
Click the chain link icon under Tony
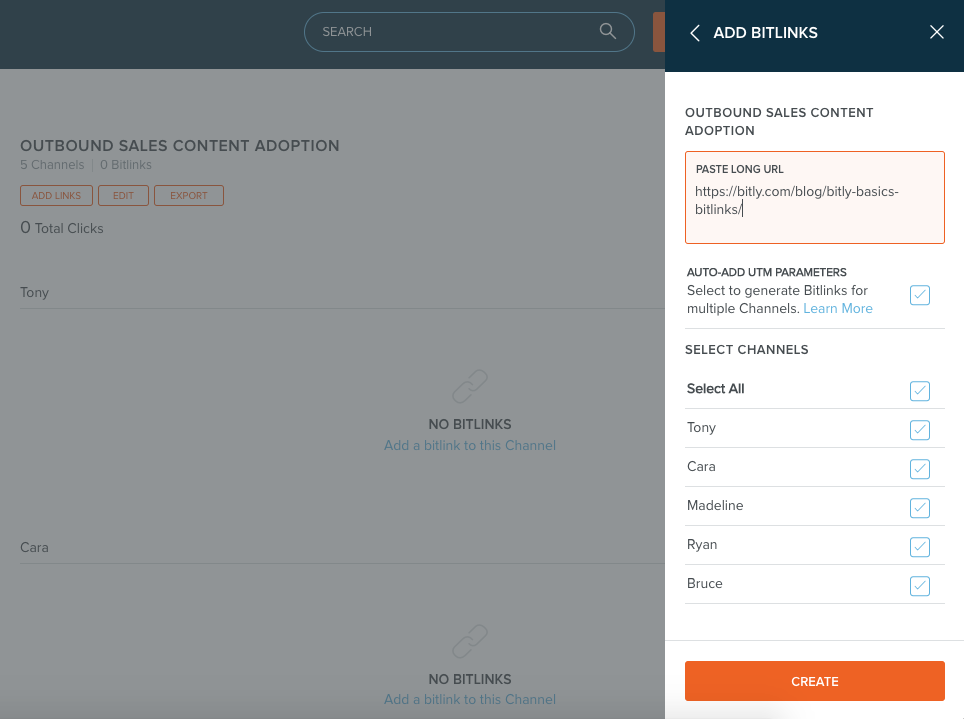point(470,386)
